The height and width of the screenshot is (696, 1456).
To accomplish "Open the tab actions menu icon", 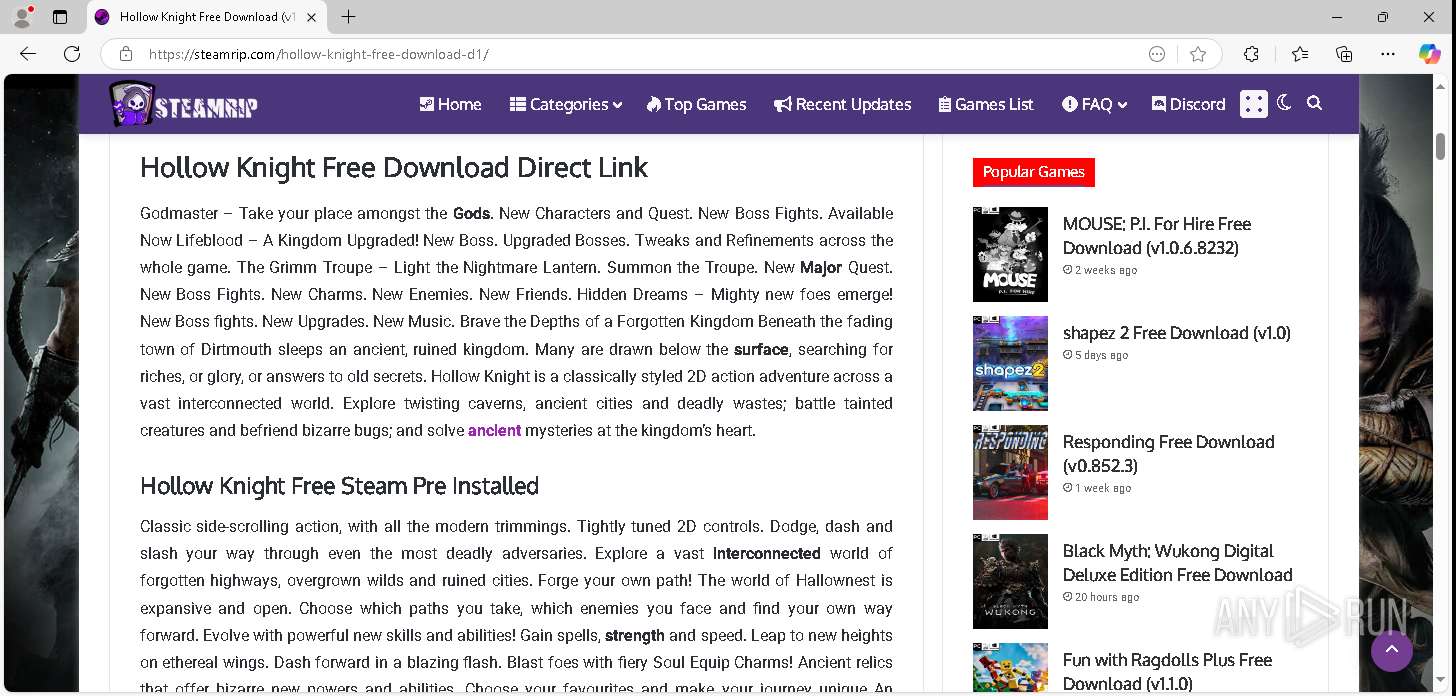I will pyautogui.click(x=60, y=17).
